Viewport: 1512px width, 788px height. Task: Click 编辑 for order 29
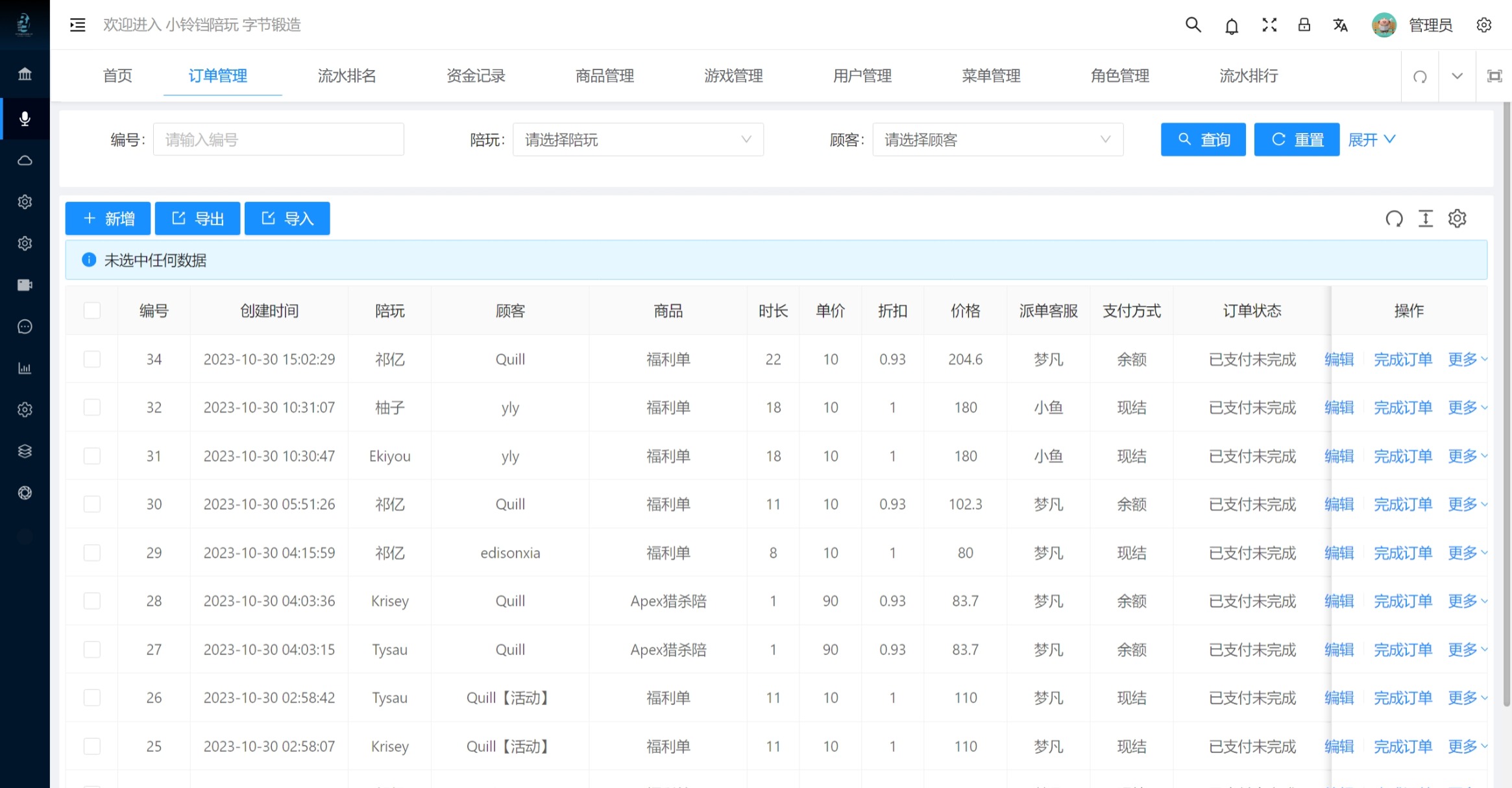(x=1339, y=553)
